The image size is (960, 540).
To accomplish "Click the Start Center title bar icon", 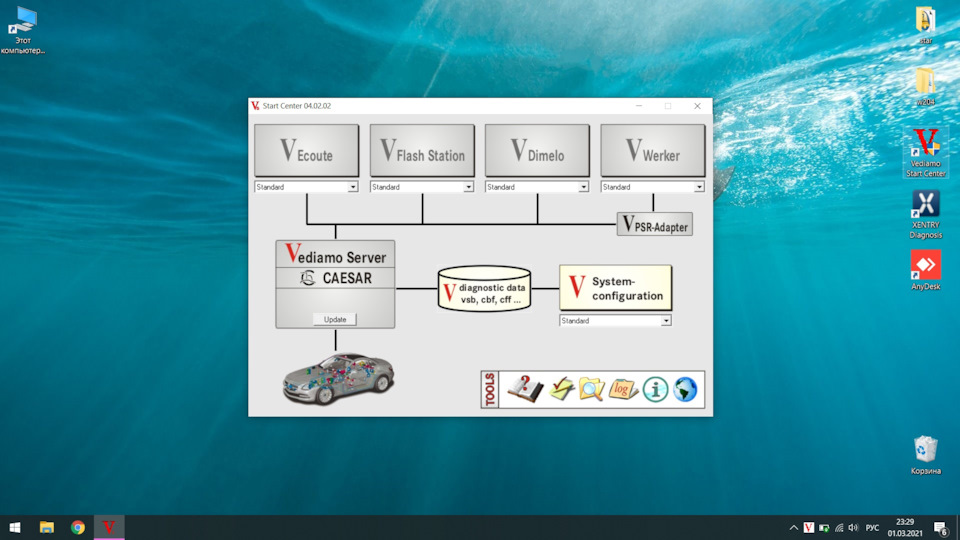I will [255, 106].
